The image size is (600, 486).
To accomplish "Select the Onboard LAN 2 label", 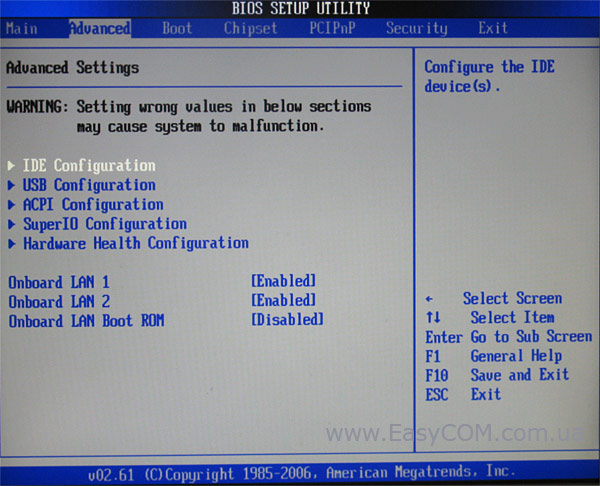I will point(59,302).
